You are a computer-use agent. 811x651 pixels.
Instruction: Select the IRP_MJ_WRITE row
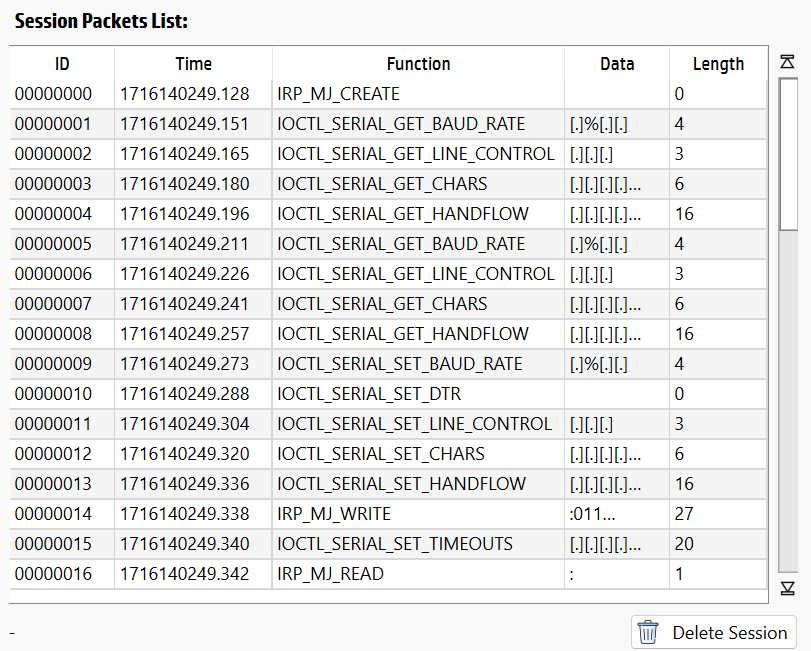tap(388, 514)
